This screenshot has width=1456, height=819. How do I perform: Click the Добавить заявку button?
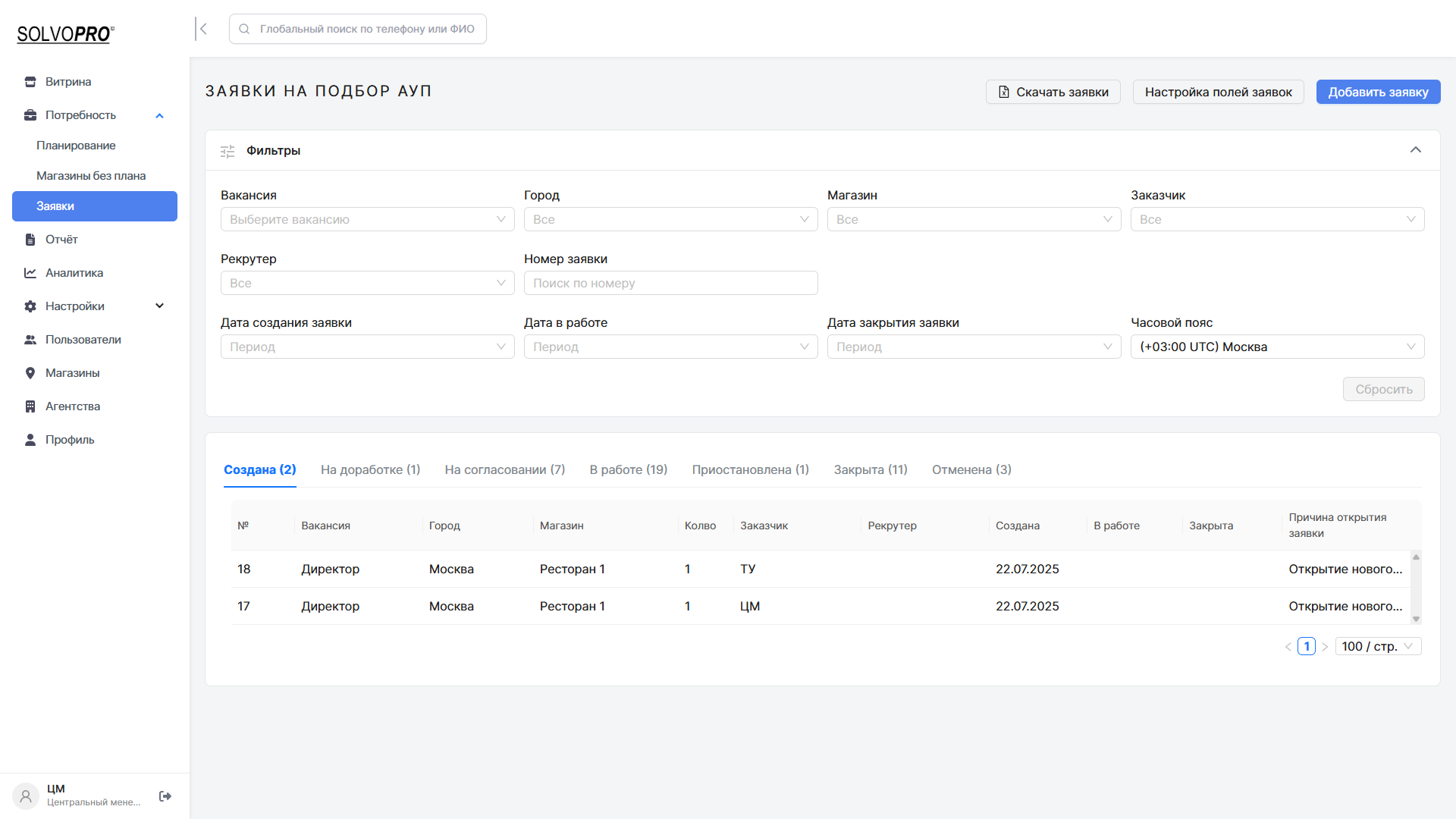coord(1378,92)
